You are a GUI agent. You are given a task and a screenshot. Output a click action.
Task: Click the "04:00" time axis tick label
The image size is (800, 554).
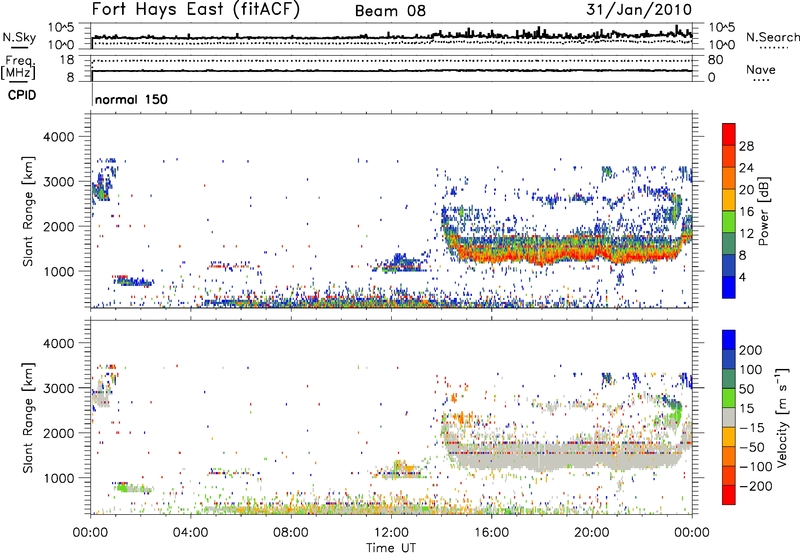point(191,533)
